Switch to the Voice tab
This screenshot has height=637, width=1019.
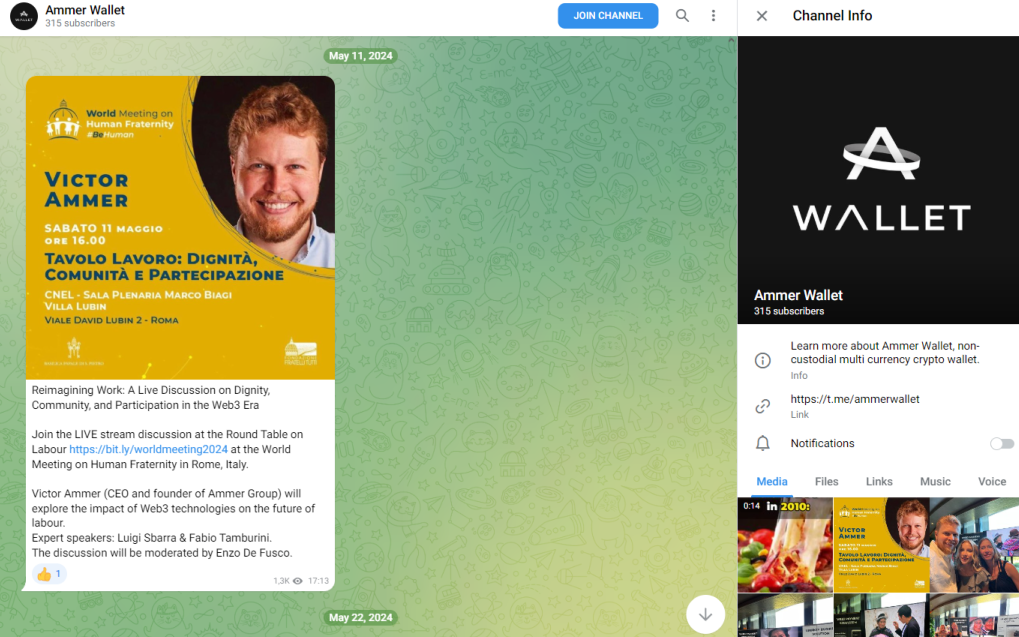click(992, 482)
